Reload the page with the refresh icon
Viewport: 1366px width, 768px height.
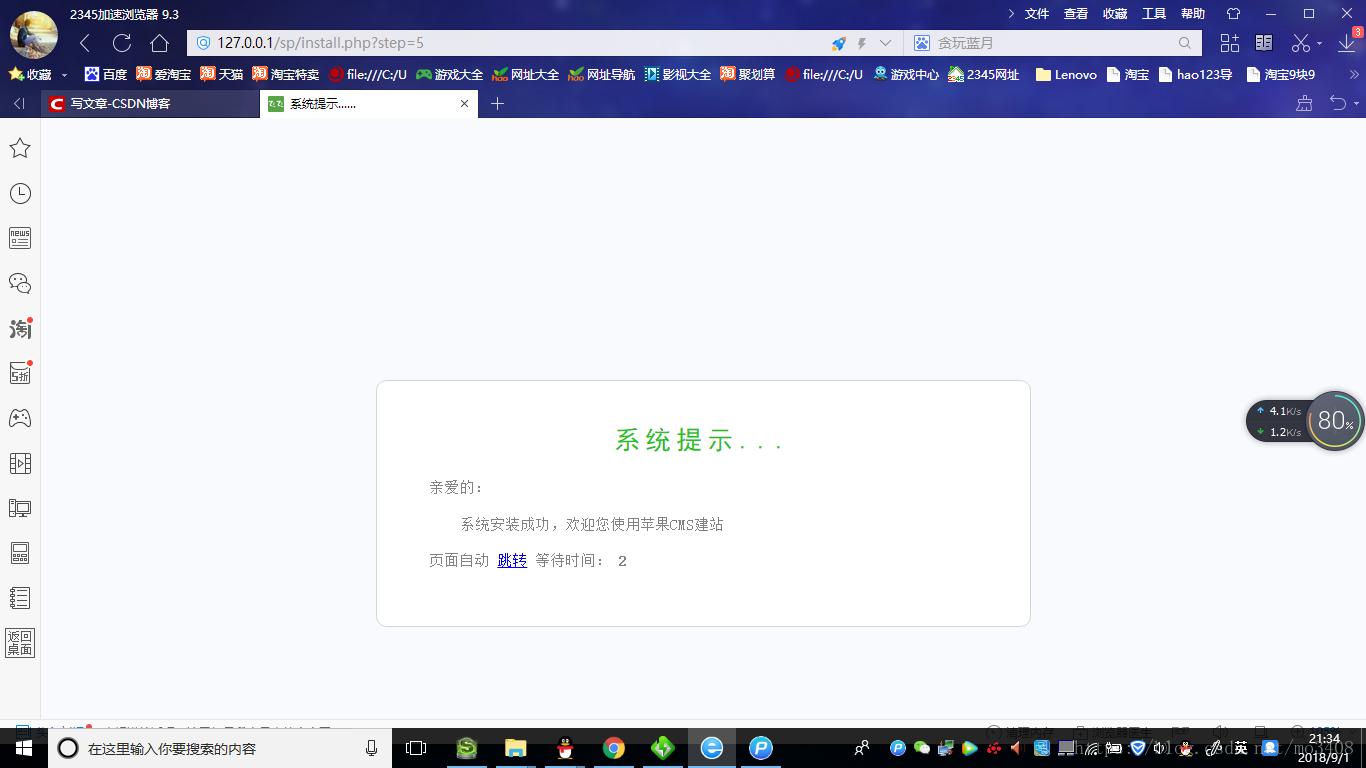[x=122, y=43]
